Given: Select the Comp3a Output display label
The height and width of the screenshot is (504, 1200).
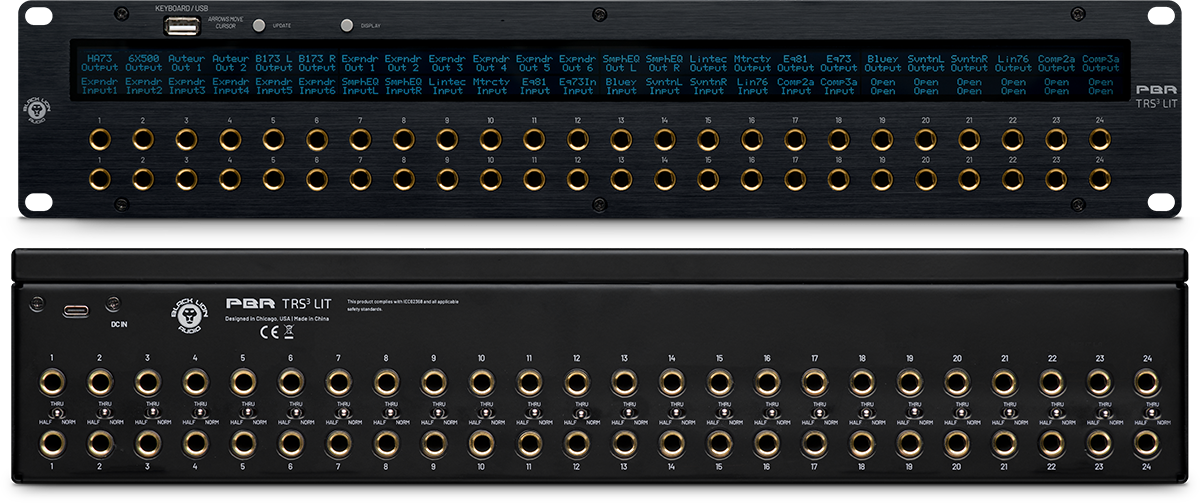Looking at the screenshot, I should [1099, 62].
